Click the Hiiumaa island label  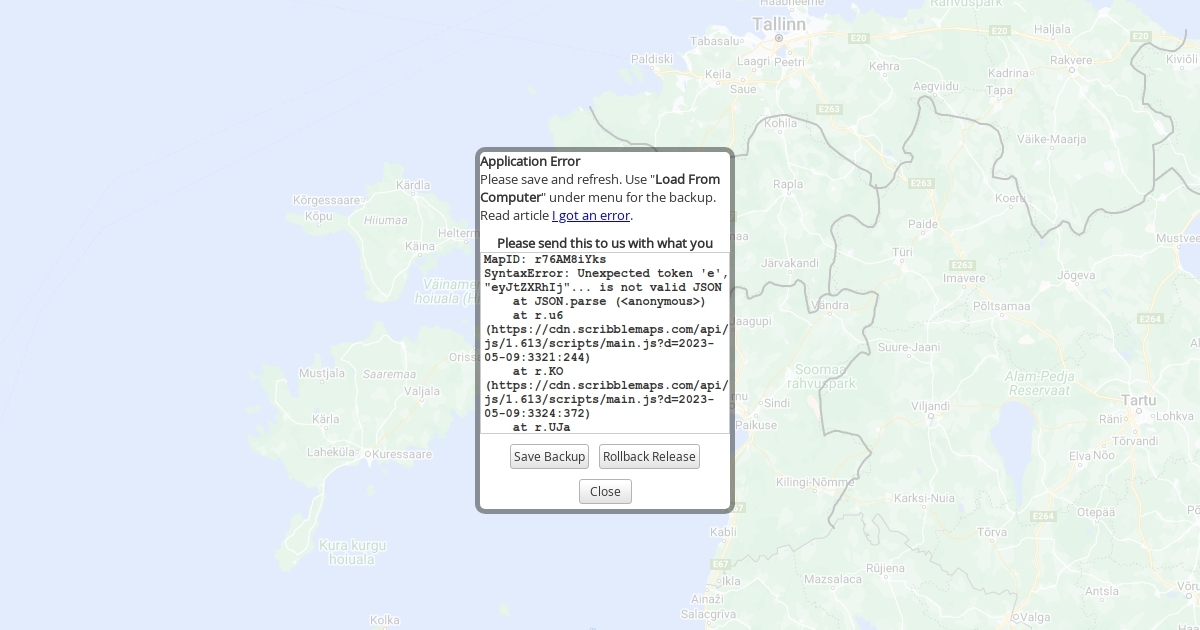pos(386,220)
